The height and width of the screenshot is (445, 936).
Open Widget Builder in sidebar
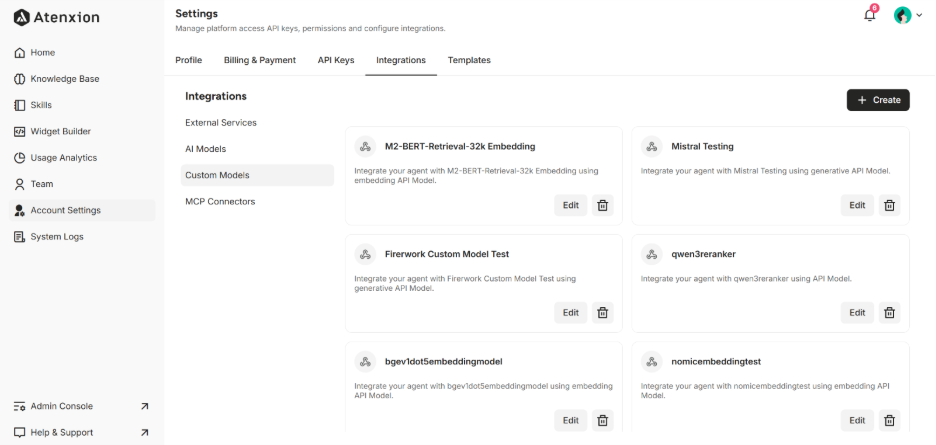(x=82, y=131)
